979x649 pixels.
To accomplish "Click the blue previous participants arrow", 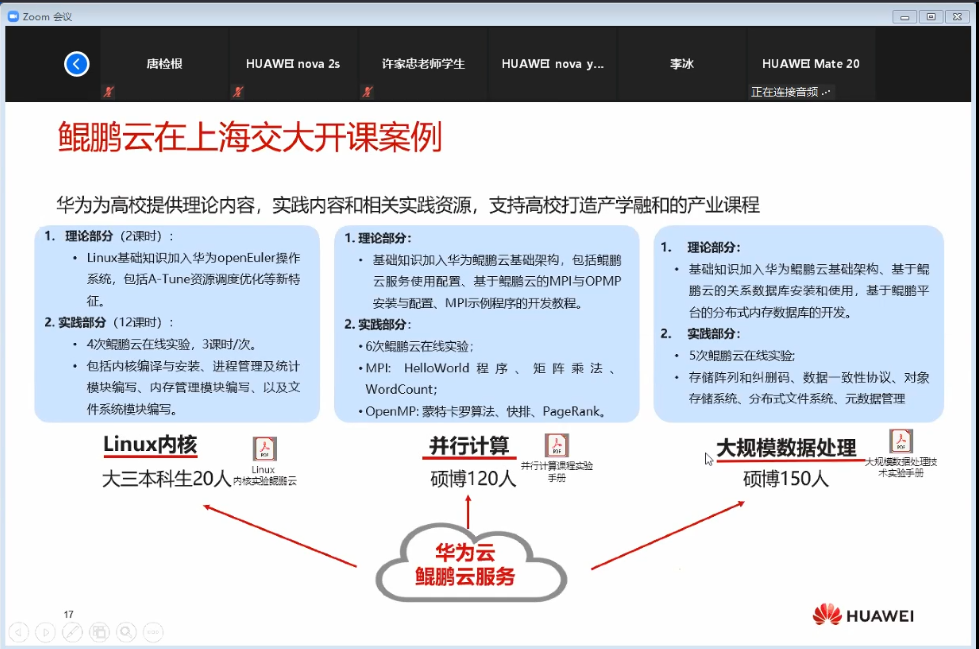I will [77, 64].
